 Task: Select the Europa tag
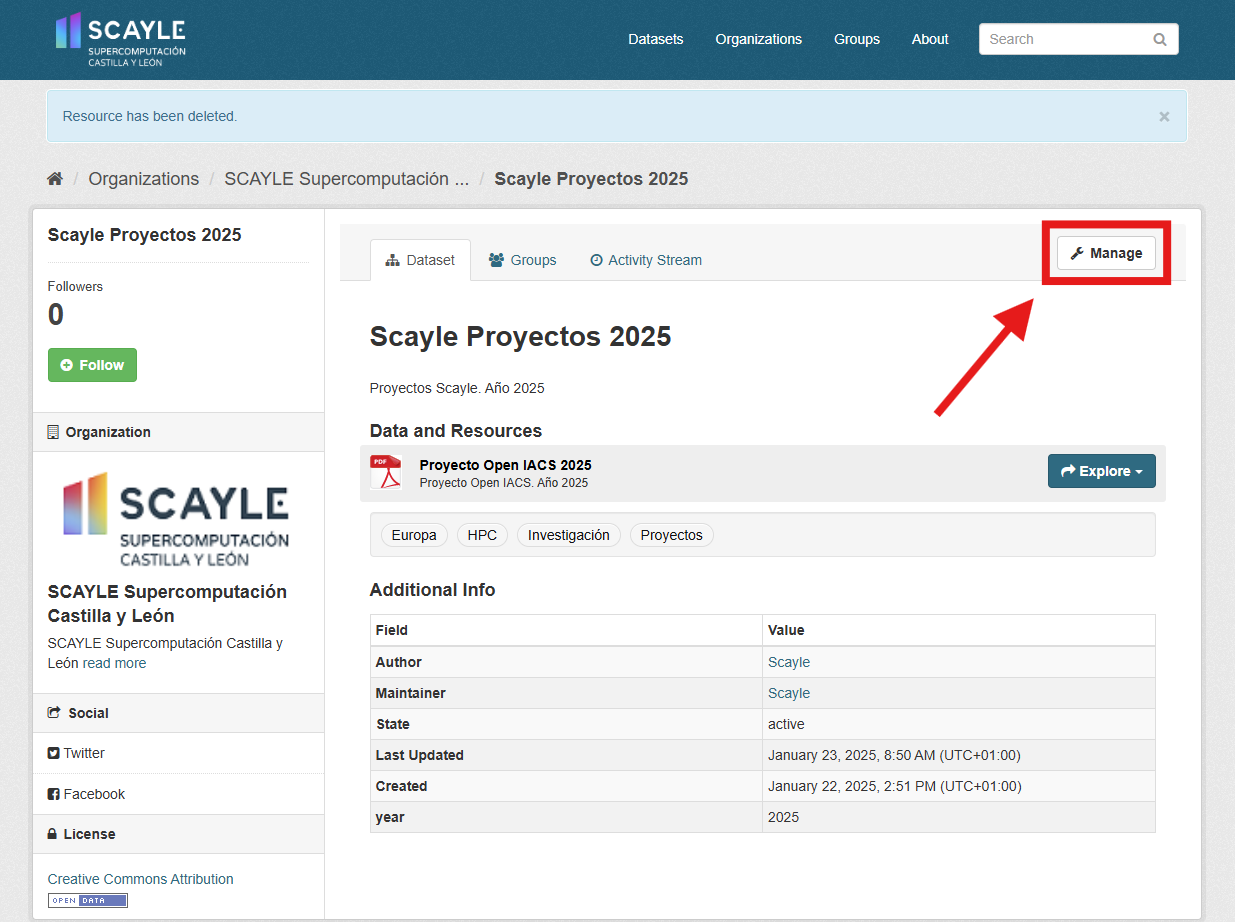tap(414, 535)
